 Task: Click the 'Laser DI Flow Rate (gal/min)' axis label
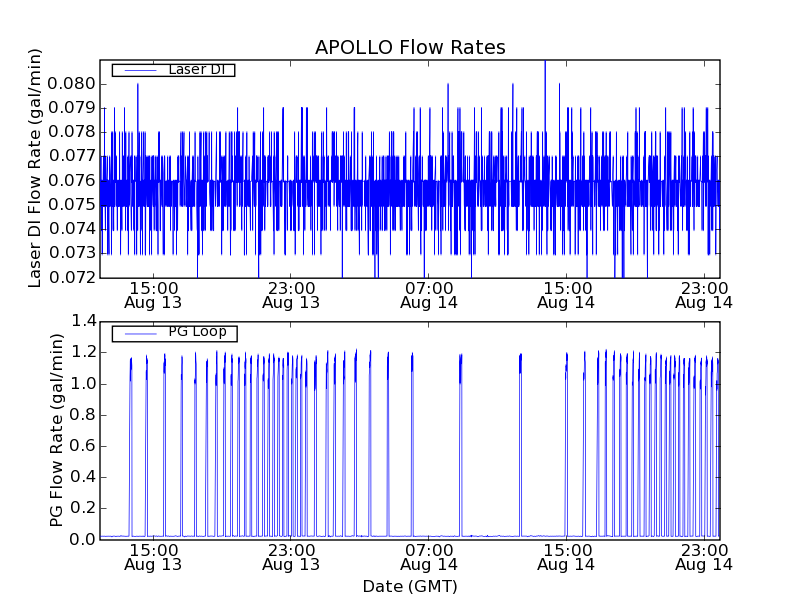coord(35,168)
